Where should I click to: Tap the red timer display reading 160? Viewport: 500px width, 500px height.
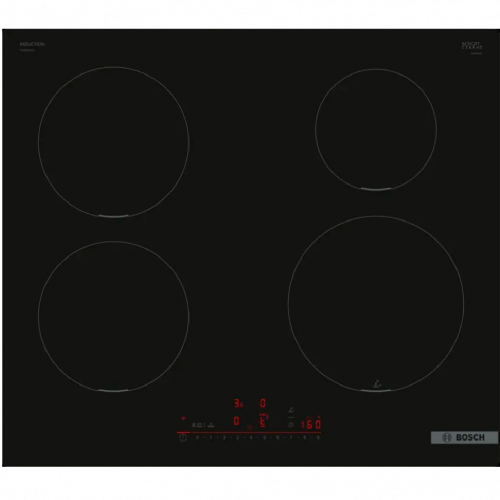[311, 424]
